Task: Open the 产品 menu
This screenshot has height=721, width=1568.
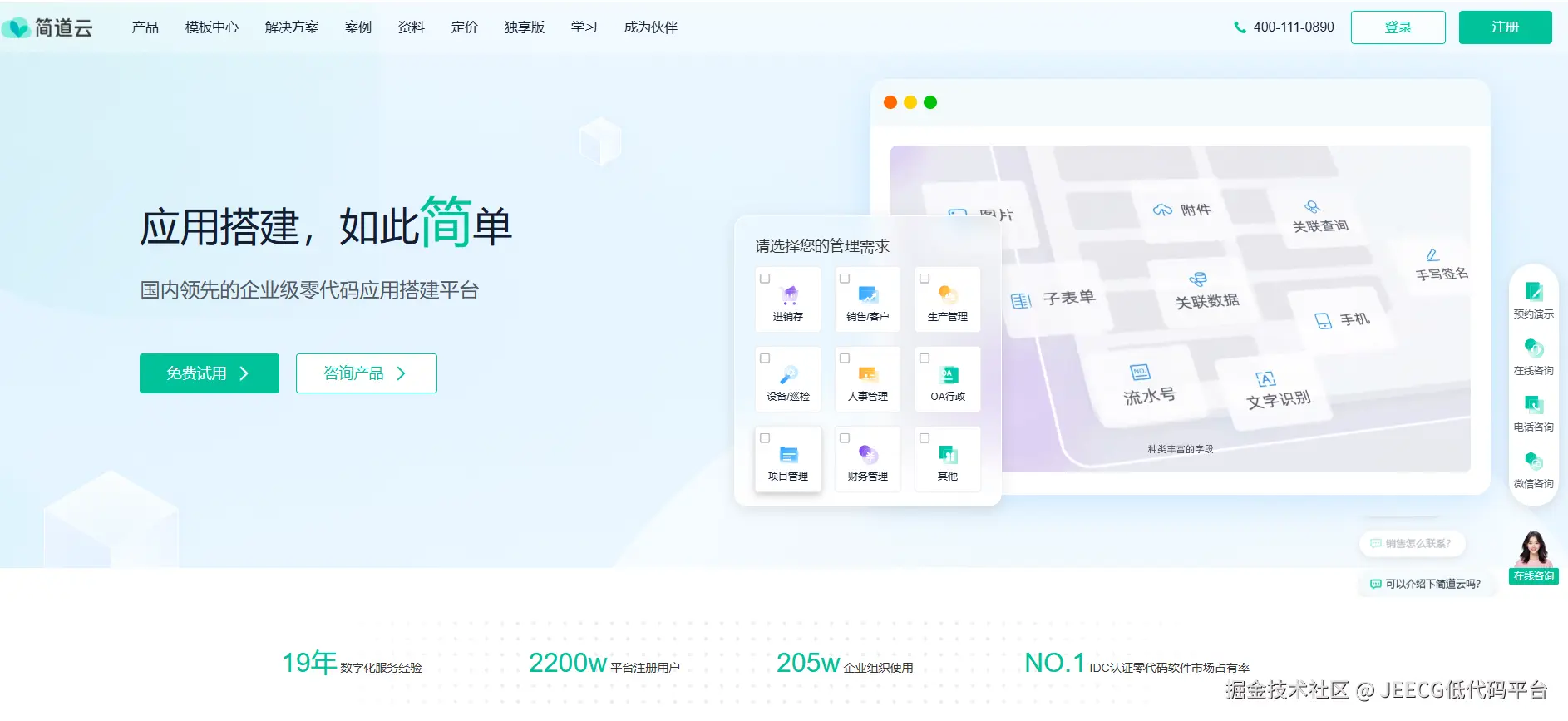Action: 145,27
